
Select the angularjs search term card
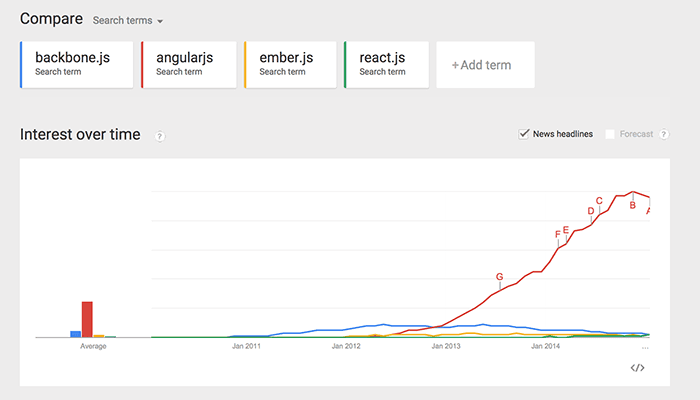[x=189, y=64]
